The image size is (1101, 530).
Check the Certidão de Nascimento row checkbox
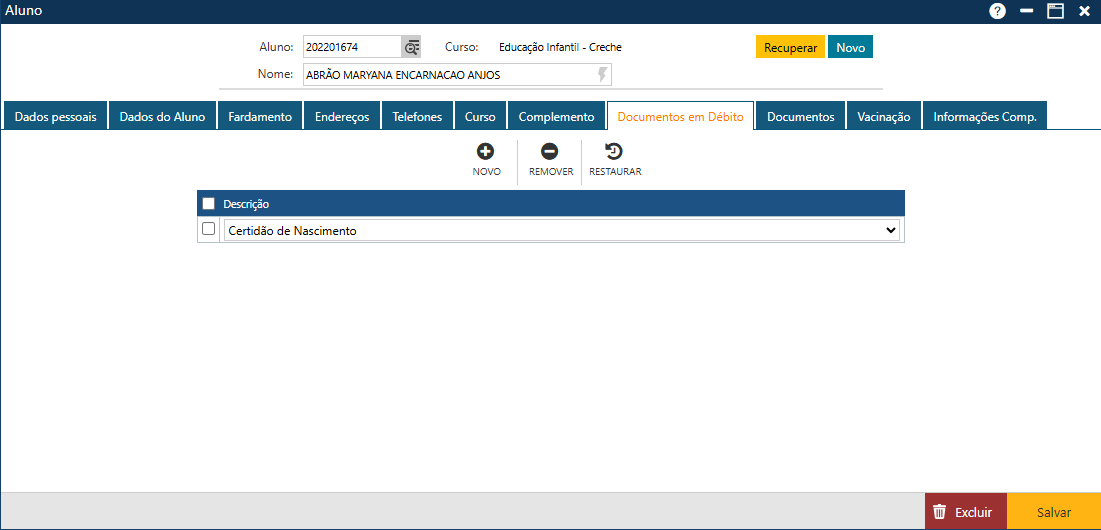tap(209, 229)
